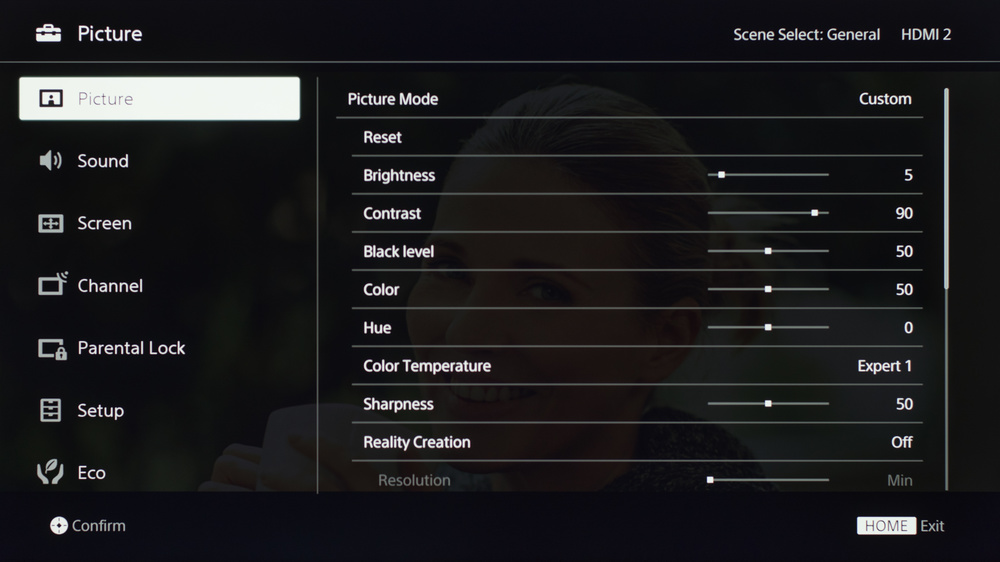Click the Sharpness slider track
Screen dimensions: 1000x562
[x=768, y=404]
